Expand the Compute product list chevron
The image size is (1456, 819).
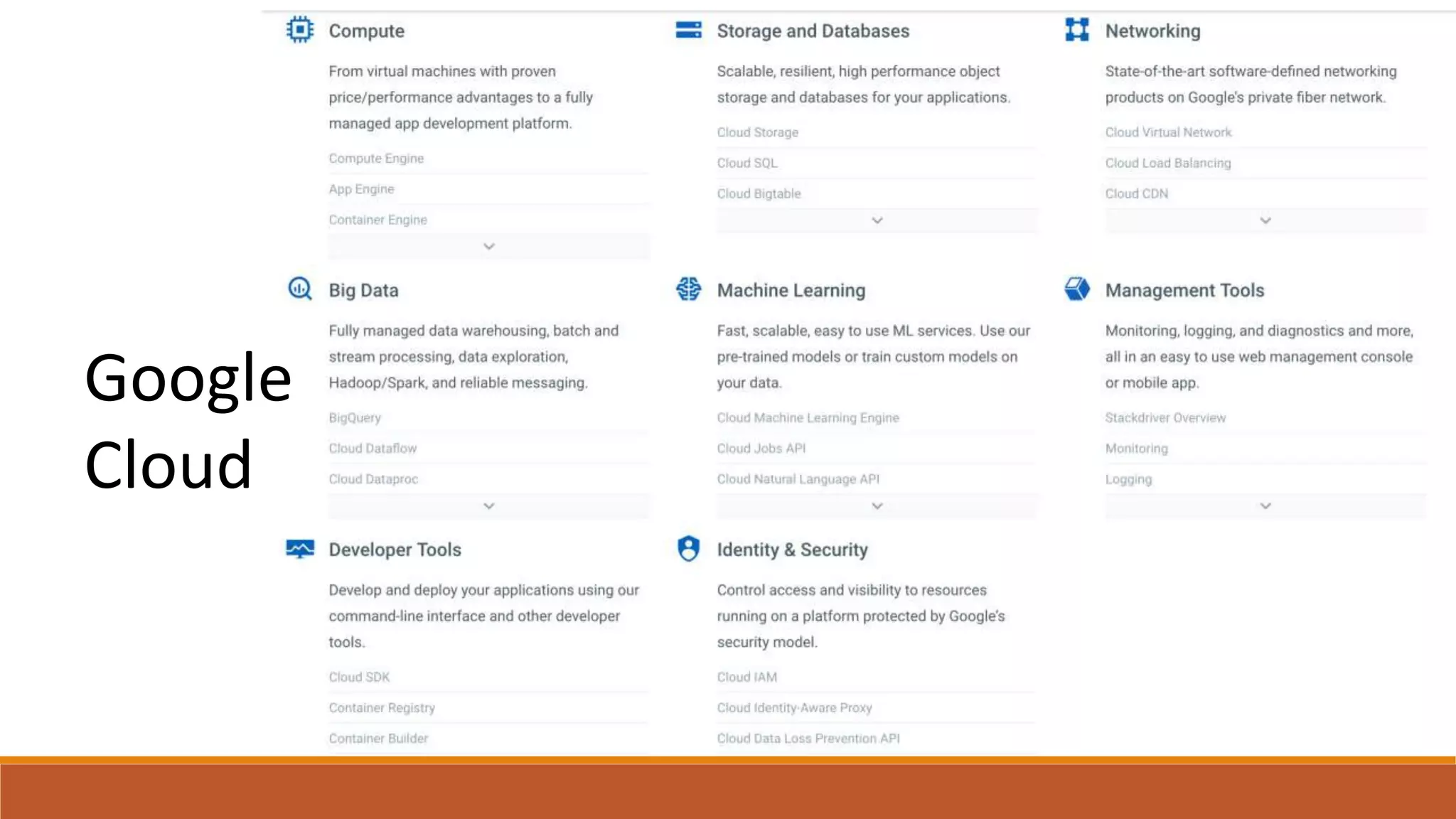(x=488, y=247)
